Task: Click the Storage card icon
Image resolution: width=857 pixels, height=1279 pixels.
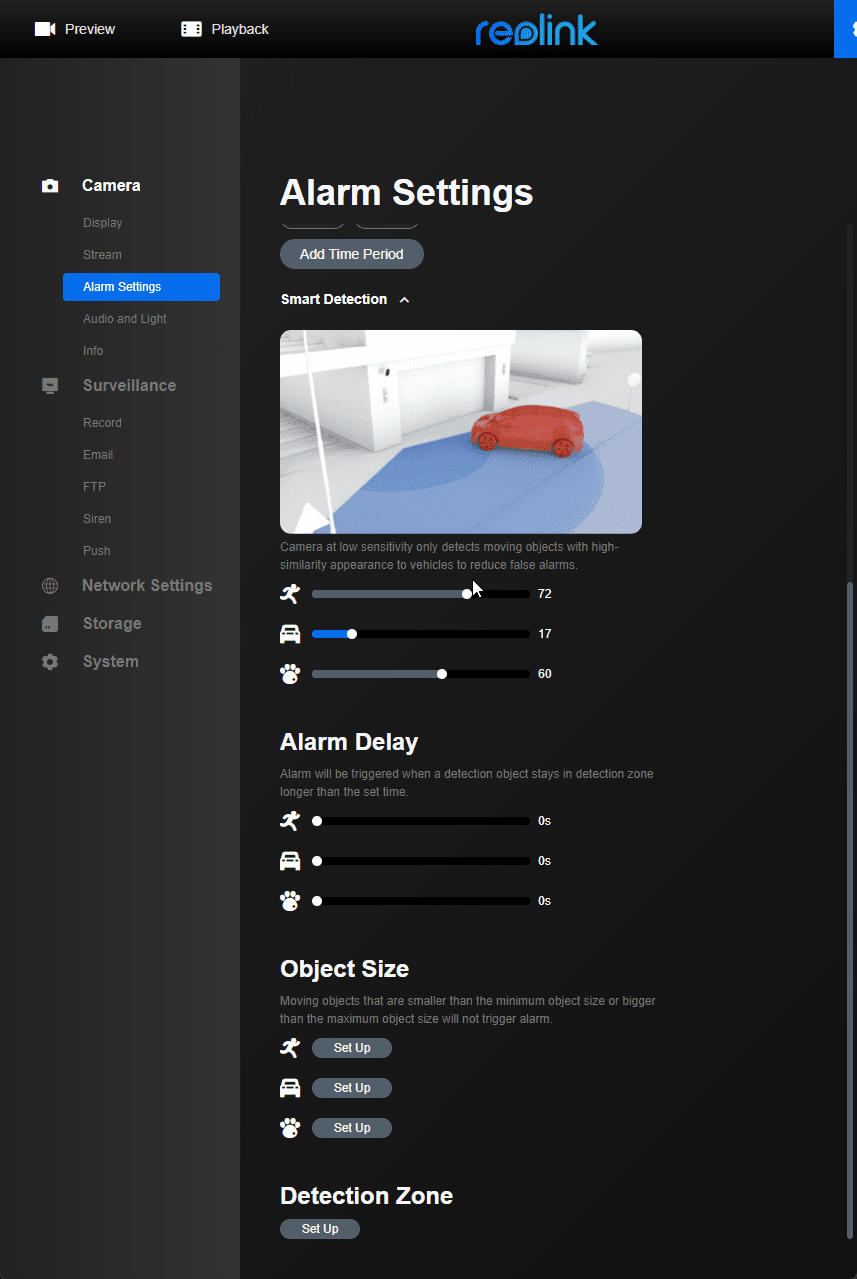Action: coord(50,624)
